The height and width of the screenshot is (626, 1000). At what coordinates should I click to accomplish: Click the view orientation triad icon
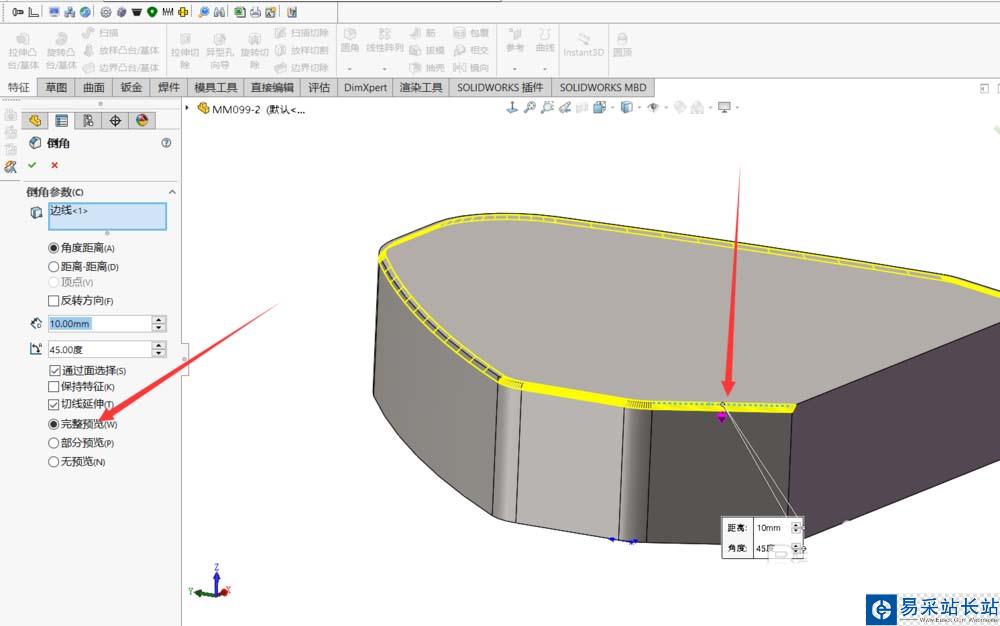(511, 108)
